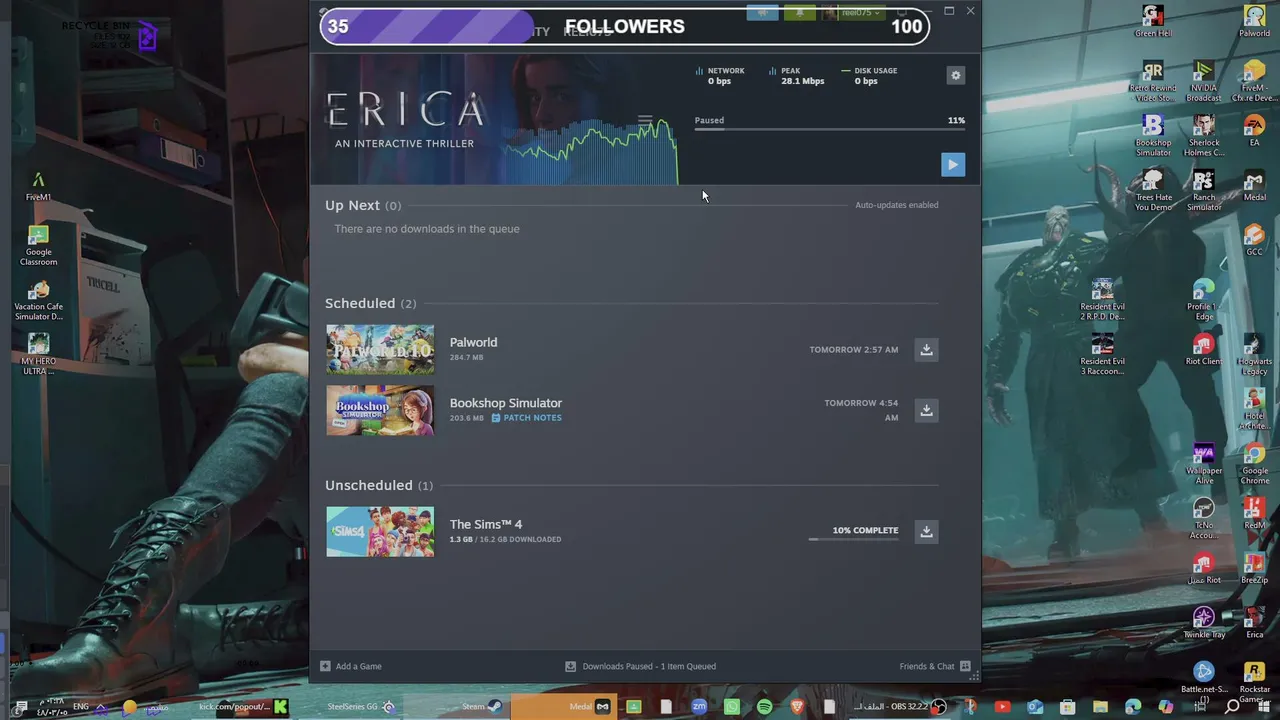Open the Downloads Paused status
This screenshot has height=720, width=1280.
(x=640, y=666)
